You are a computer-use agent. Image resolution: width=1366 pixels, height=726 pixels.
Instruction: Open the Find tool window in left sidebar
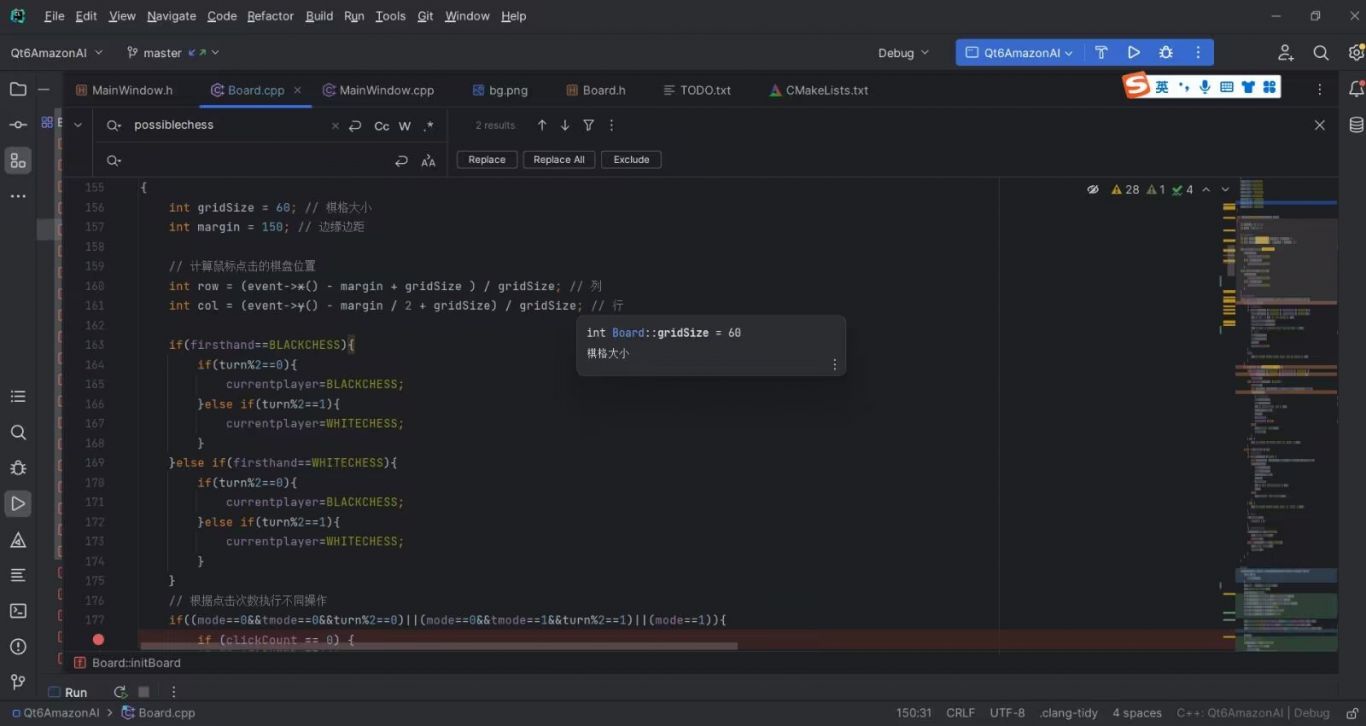(18, 433)
